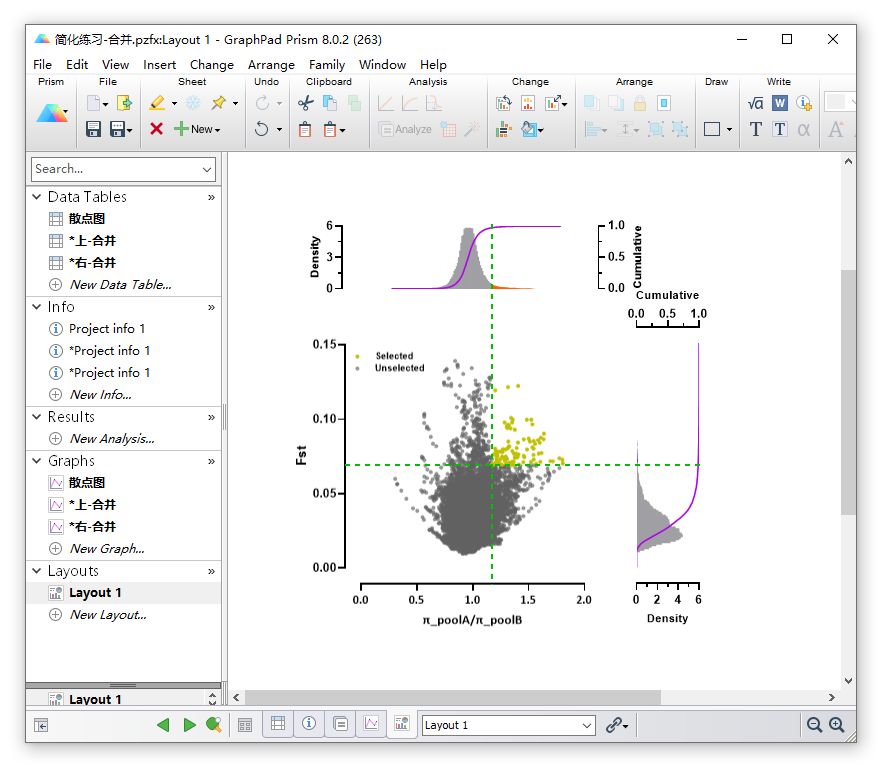Viewport: 882px width, 766px height.
Task: Open the Draw shape dropdown arrow
Action: pos(730,130)
